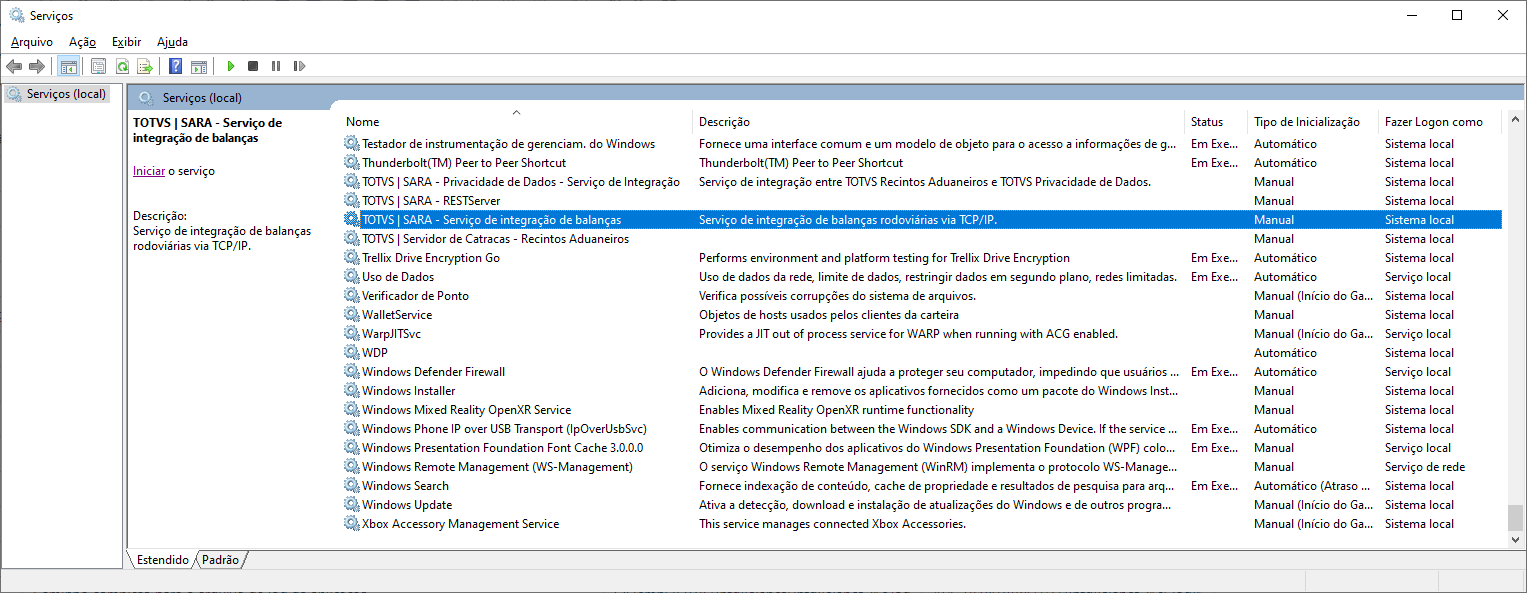This screenshot has width=1527, height=593.
Task: Open the Exibir menu
Action: tap(126, 42)
